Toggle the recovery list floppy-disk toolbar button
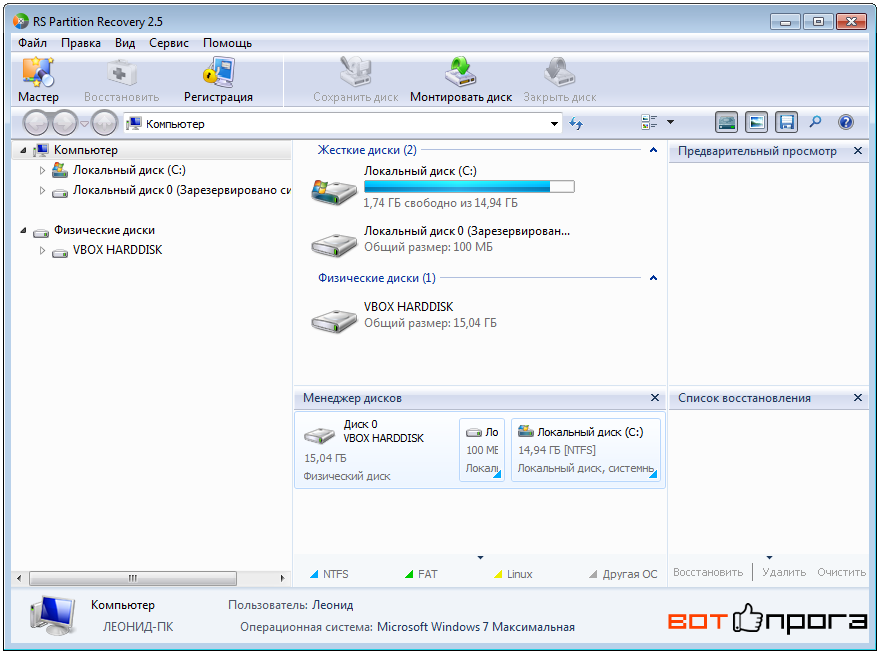Image resolution: width=880 pixels, height=654 pixels. click(786, 122)
